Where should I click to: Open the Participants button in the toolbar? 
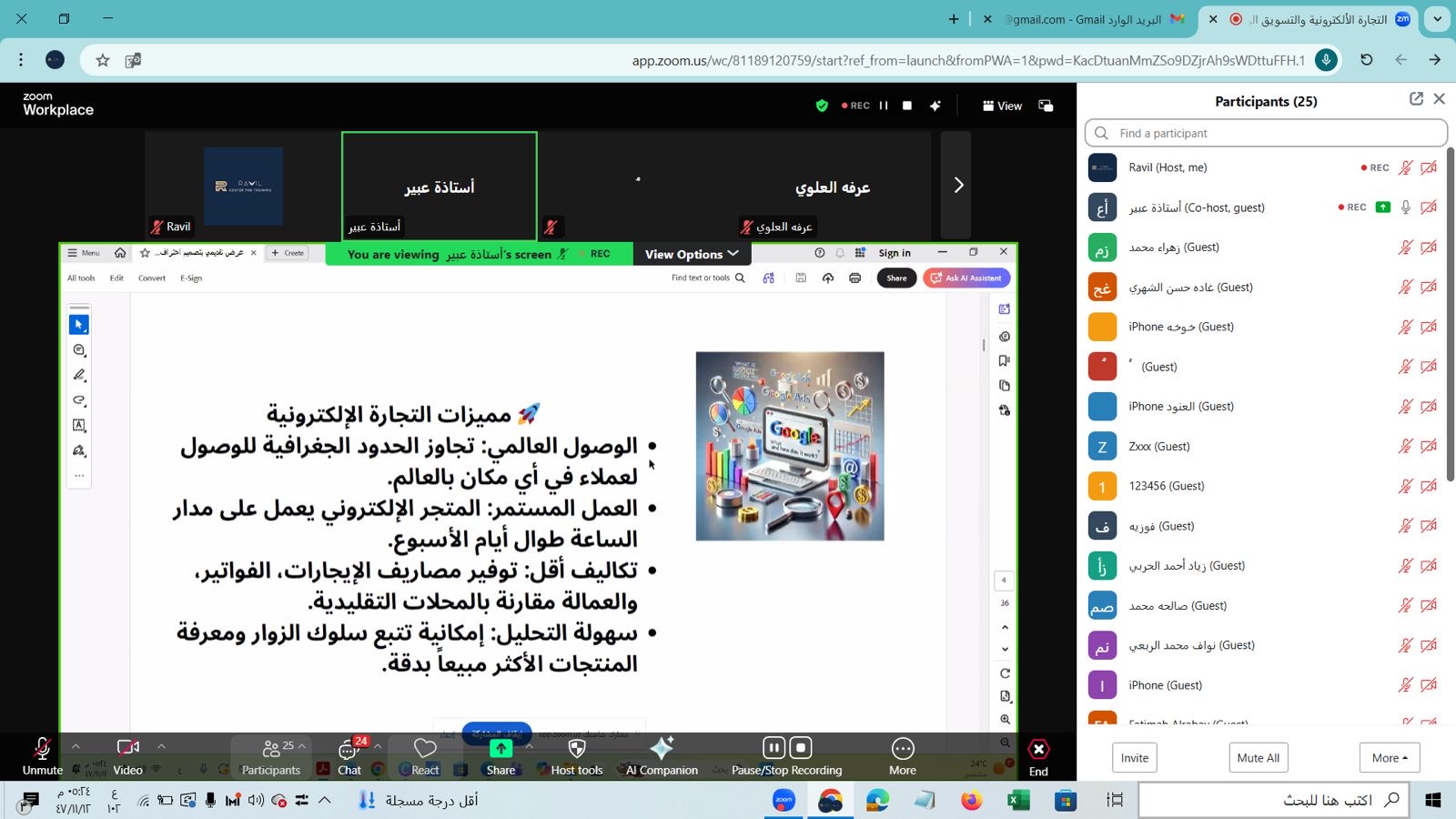(270, 756)
